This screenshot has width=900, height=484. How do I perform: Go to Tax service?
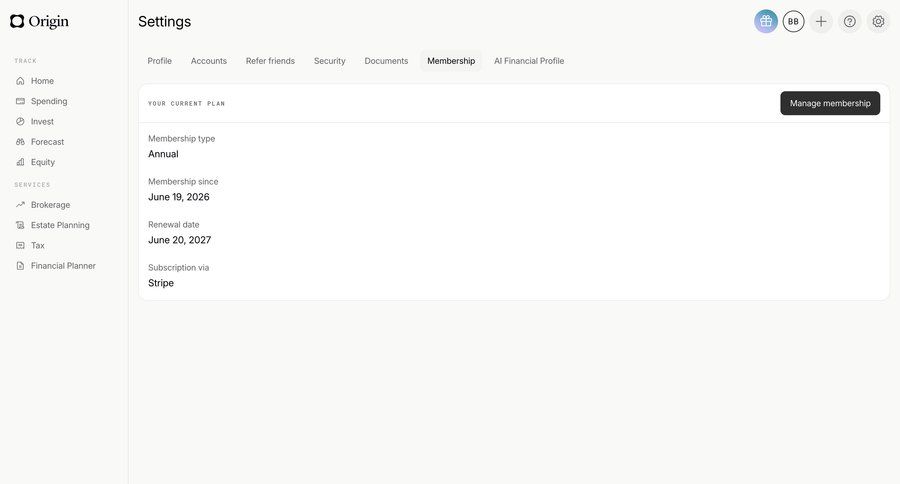(38, 245)
